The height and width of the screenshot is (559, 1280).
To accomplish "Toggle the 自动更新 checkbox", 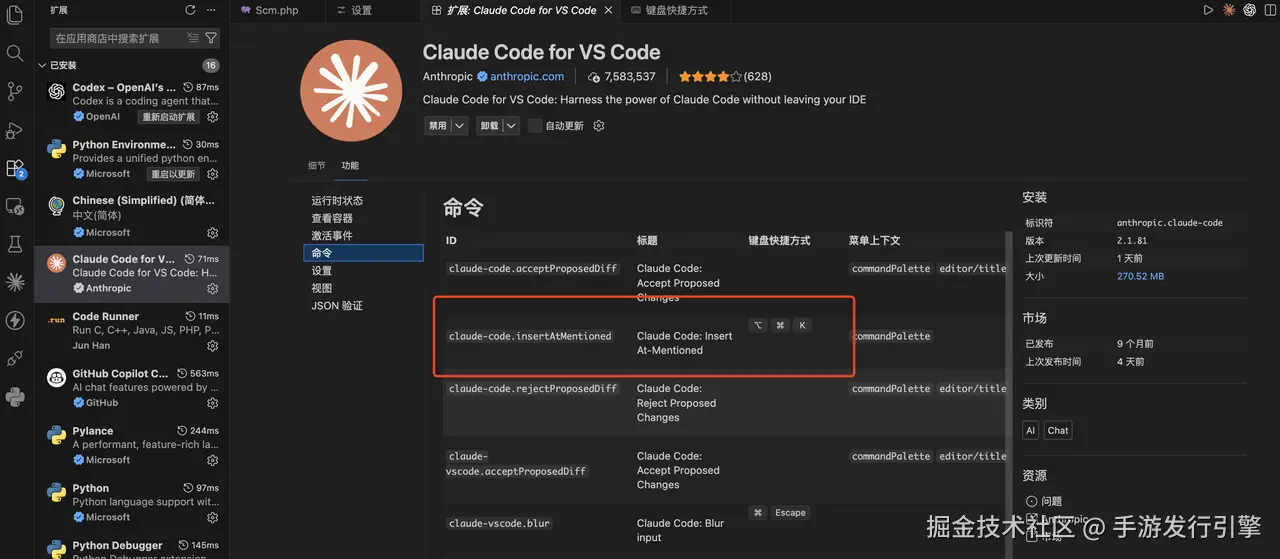I will (535, 126).
